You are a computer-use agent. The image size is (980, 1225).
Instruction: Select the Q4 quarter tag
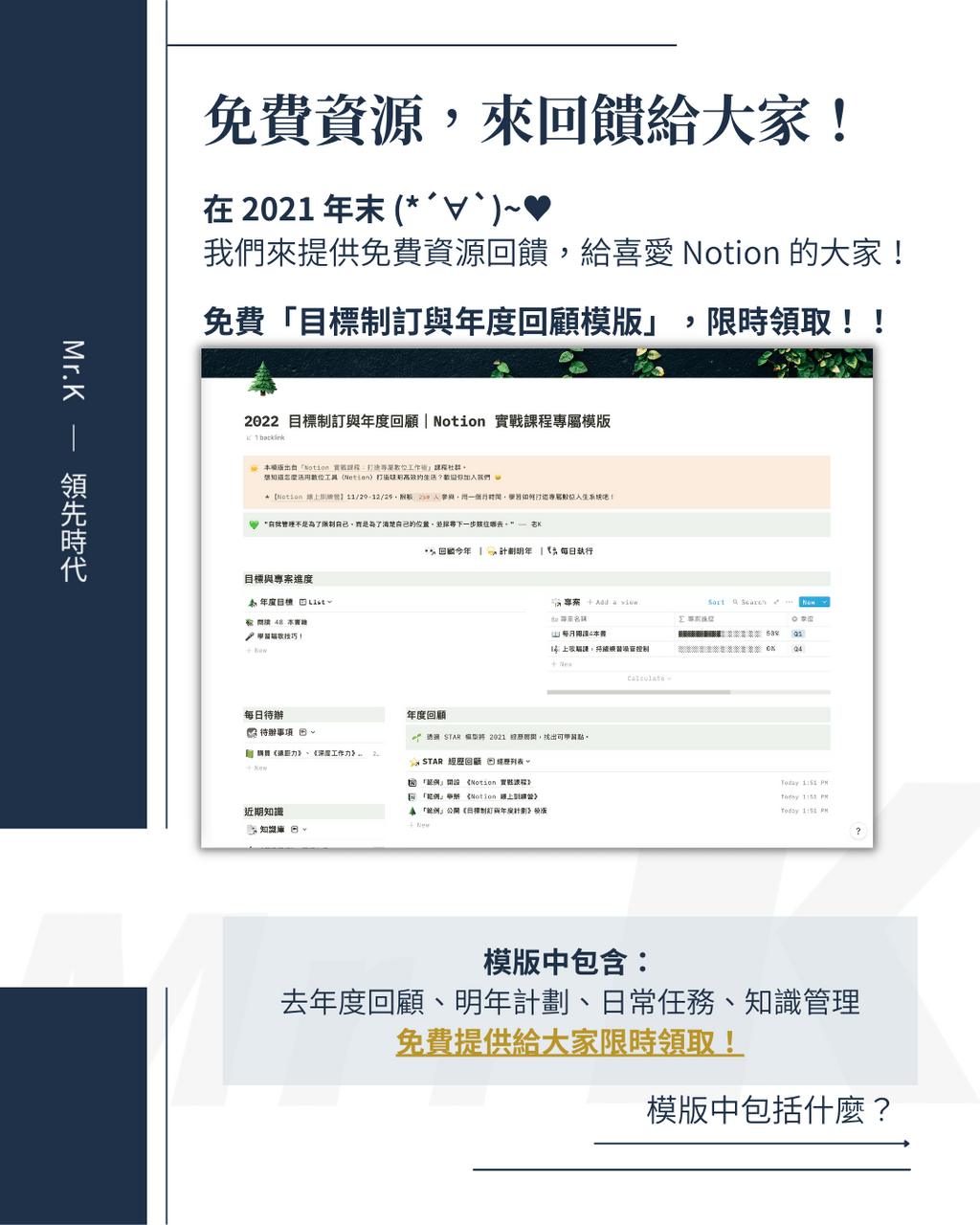[x=798, y=649]
